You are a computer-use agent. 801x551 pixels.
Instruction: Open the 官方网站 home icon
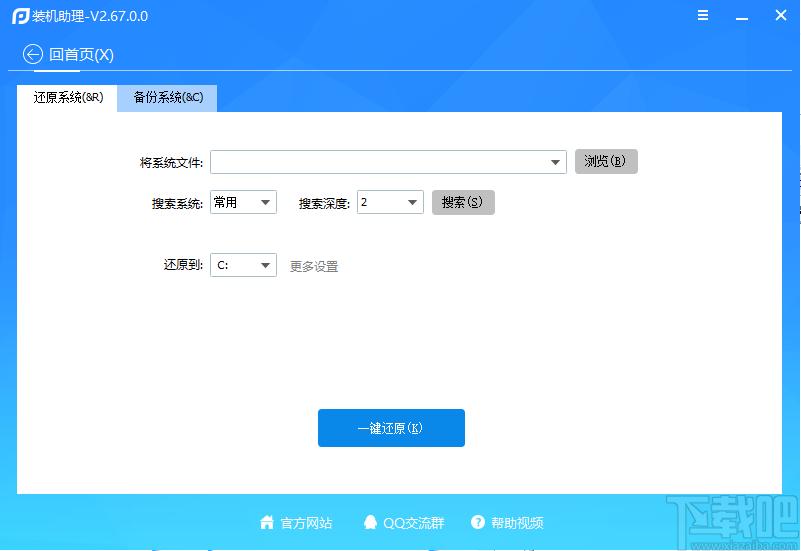click(x=267, y=522)
